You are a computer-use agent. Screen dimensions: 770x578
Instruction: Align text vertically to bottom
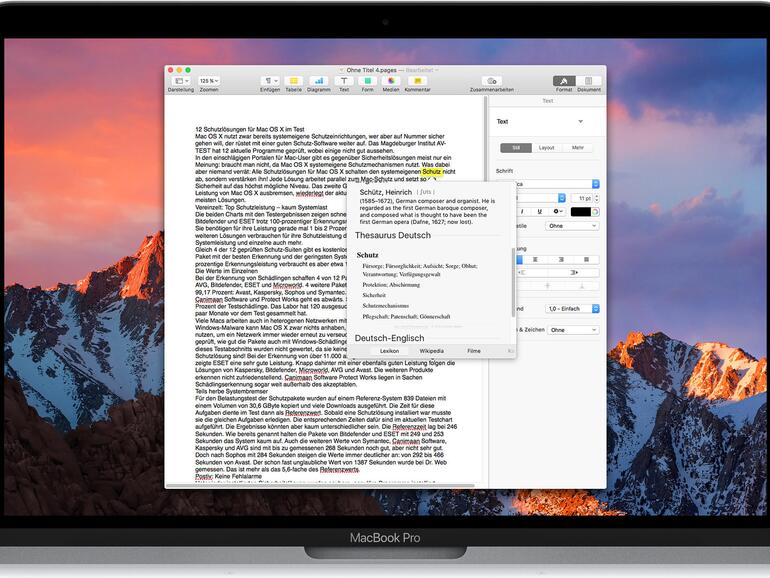click(x=582, y=286)
